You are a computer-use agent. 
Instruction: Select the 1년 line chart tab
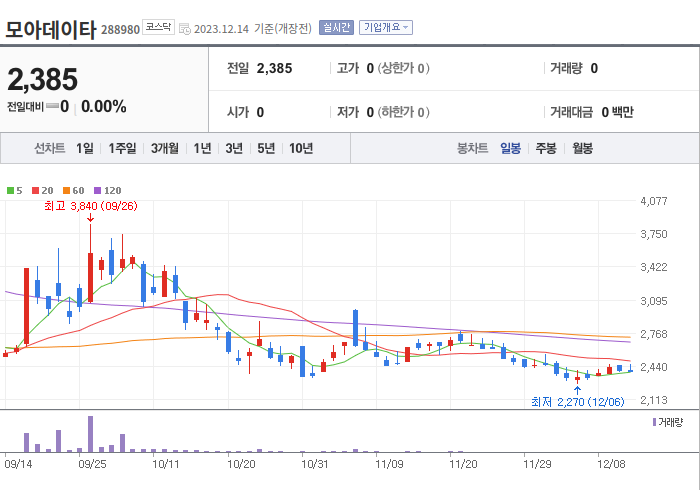click(x=202, y=148)
